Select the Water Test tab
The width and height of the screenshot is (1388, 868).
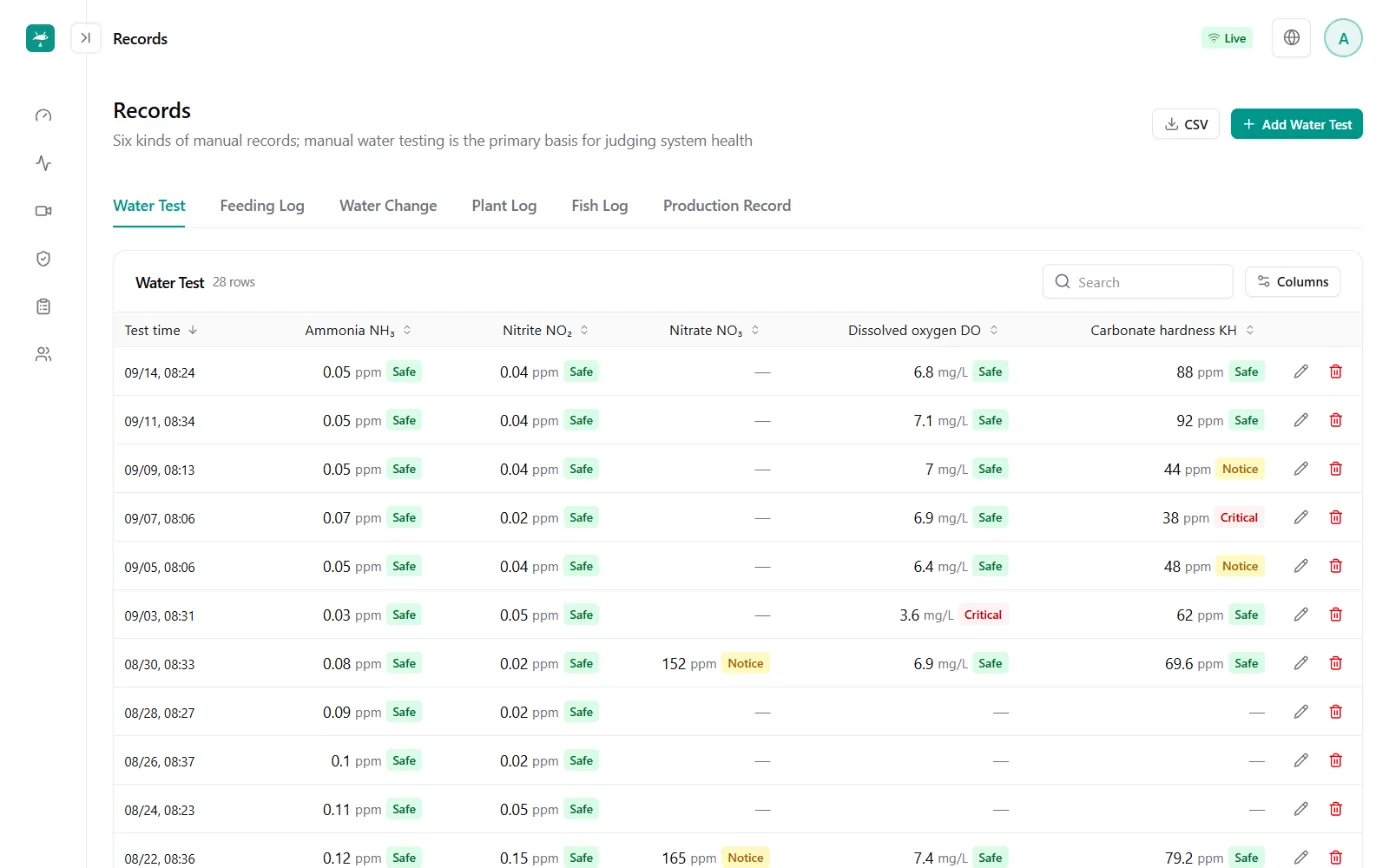click(149, 206)
